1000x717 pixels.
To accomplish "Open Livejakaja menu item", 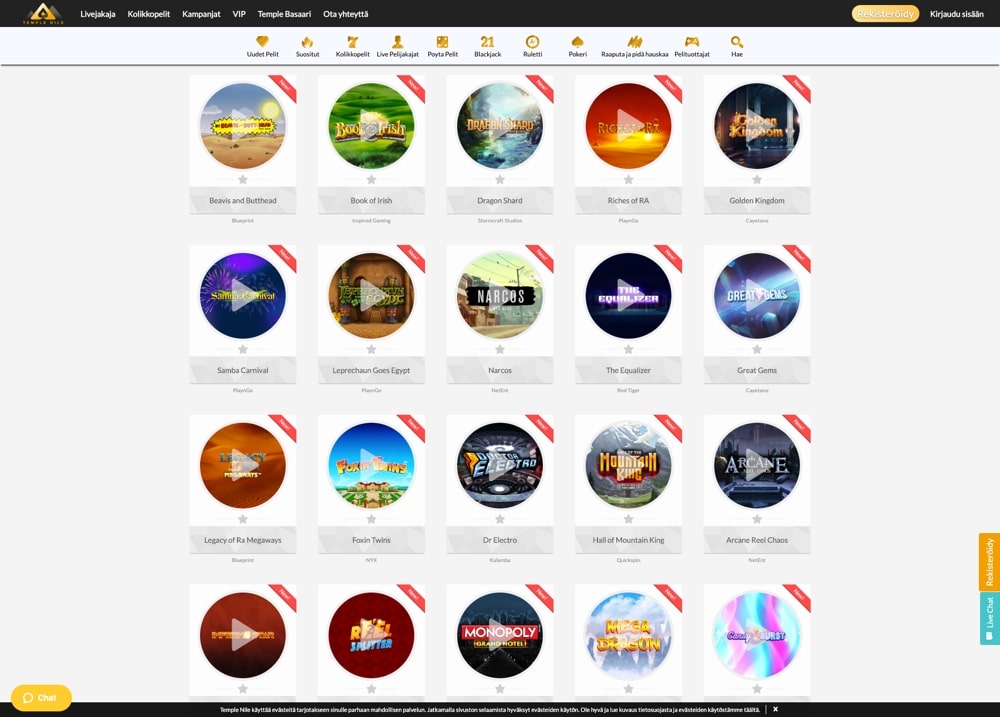I will click(98, 14).
